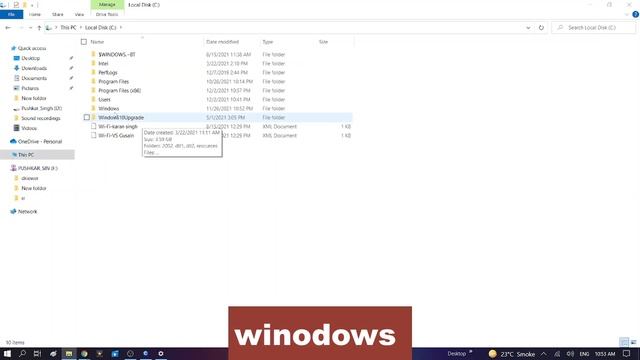Screen dimensions: 640x360
Task: Click This PC in the address breadcrumb
Action: pos(68,28)
